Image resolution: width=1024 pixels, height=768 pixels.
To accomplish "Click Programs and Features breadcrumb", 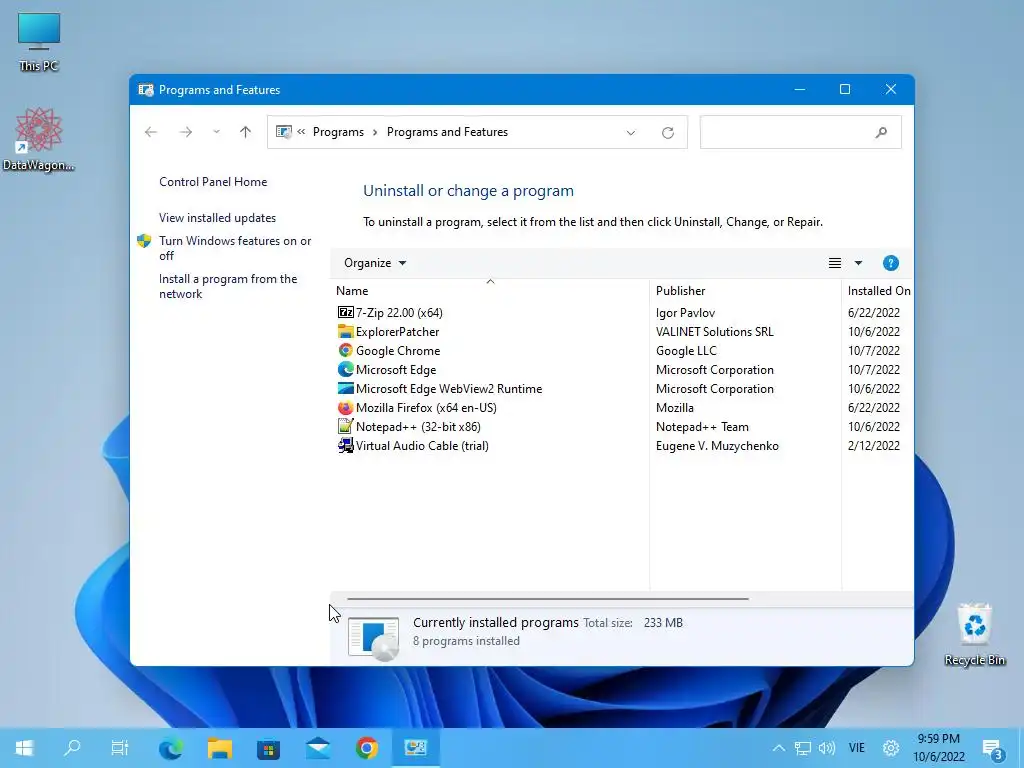I will pyautogui.click(x=447, y=132).
